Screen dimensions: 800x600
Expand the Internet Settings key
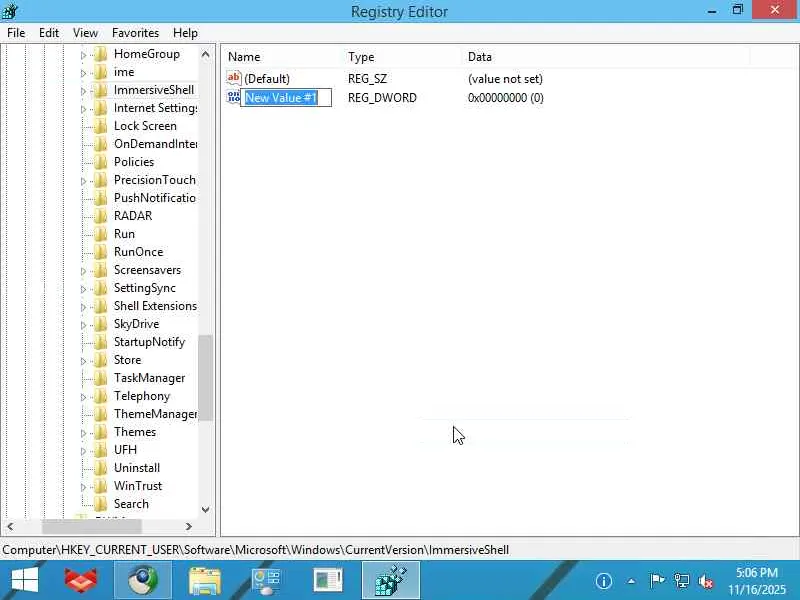[83, 109]
